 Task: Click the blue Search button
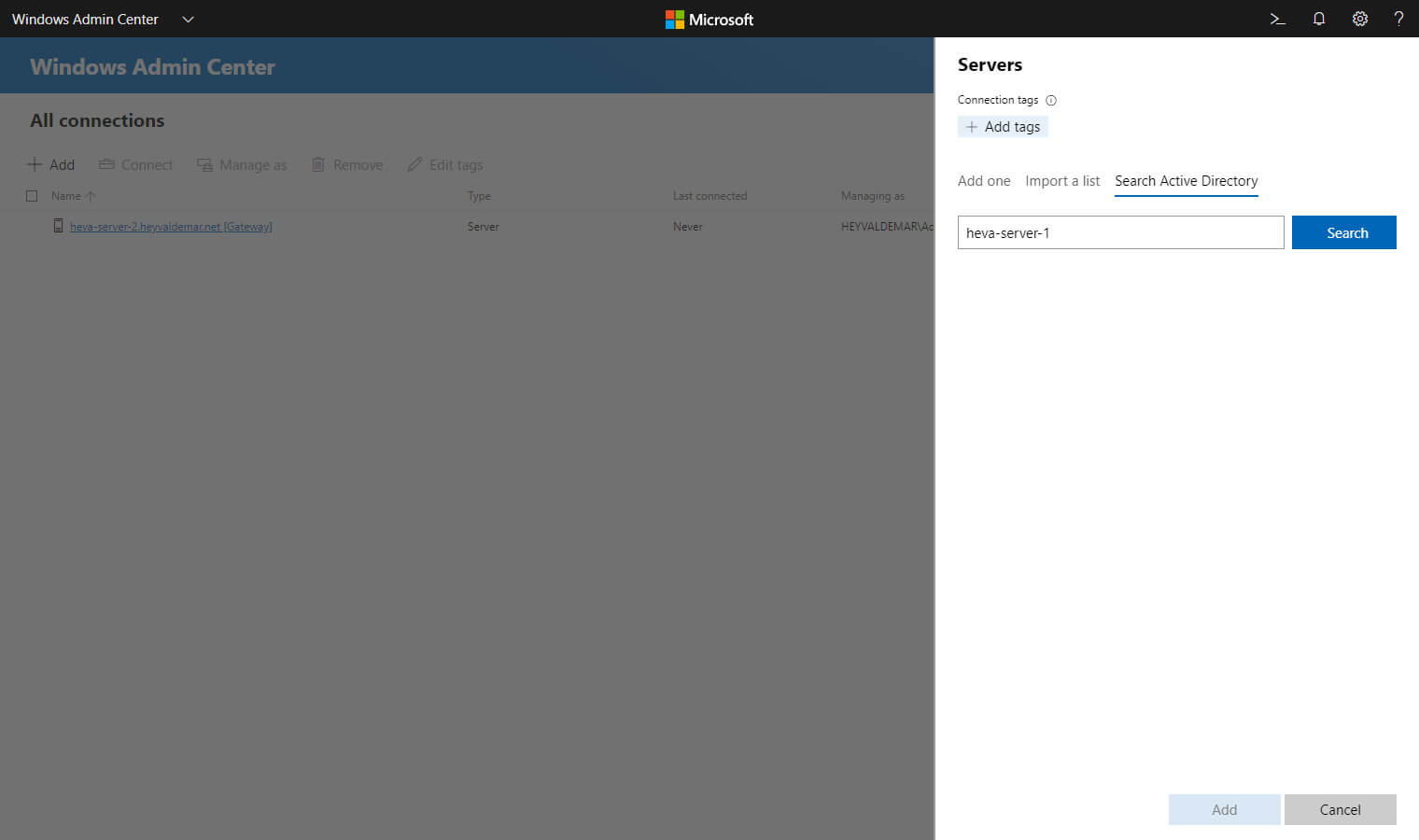(1344, 232)
